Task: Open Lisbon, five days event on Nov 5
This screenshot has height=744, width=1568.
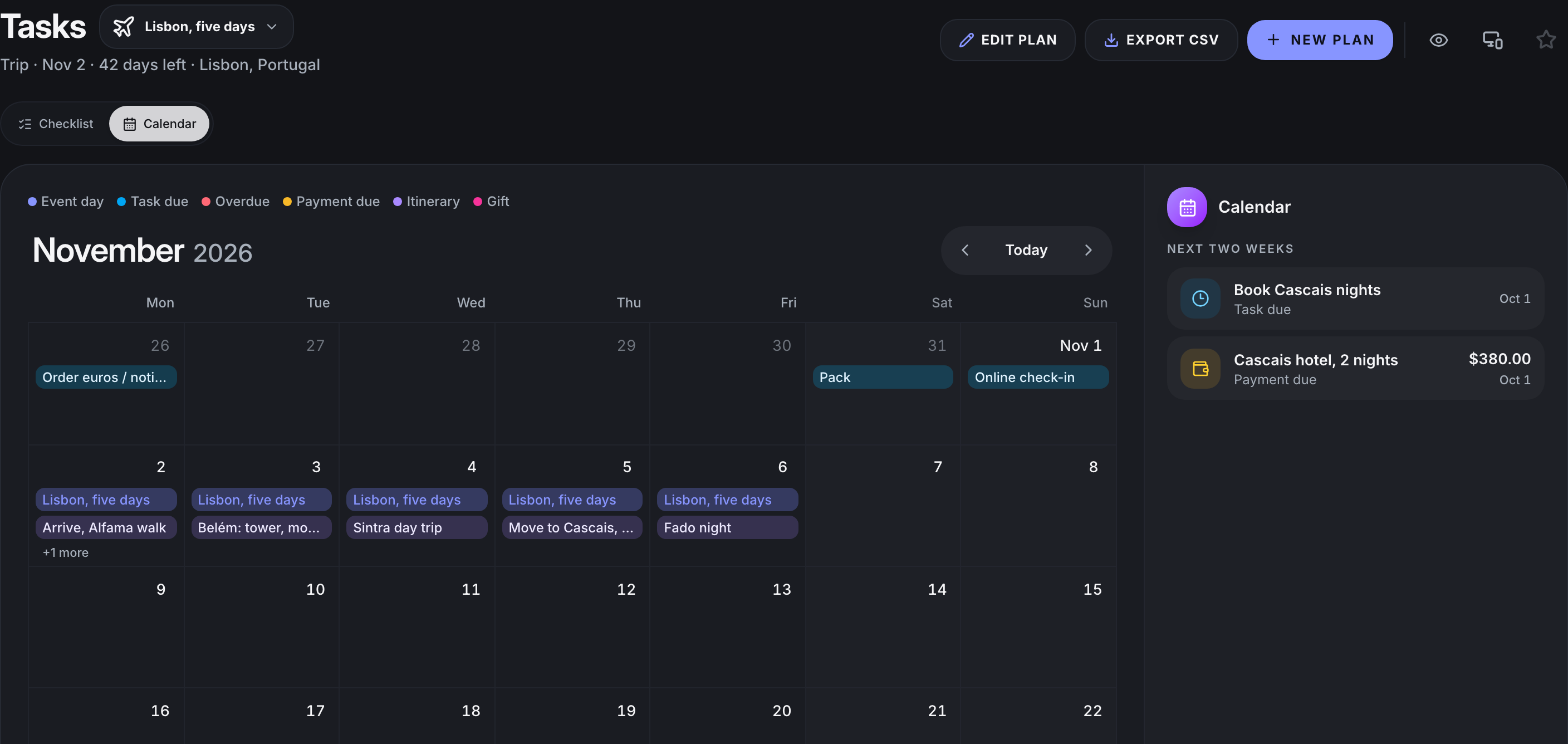Action: tap(572, 500)
